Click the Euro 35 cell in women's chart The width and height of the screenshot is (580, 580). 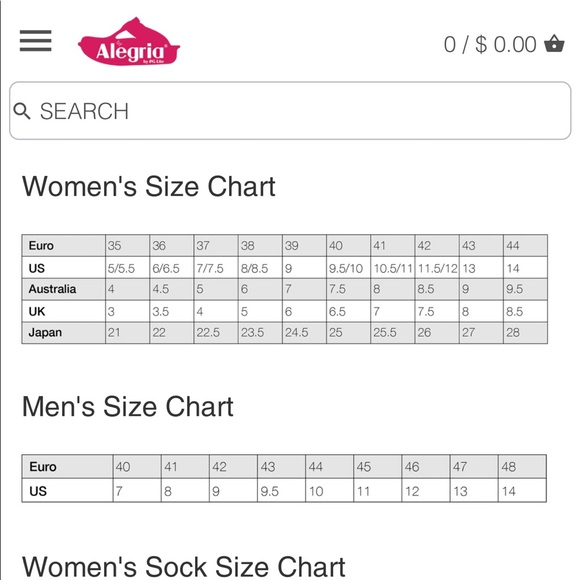tap(128, 246)
